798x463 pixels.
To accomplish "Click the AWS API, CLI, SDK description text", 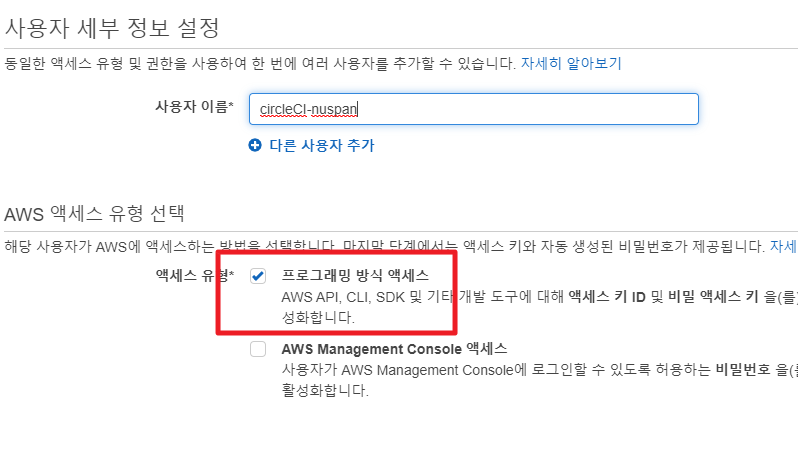I will [540, 307].
